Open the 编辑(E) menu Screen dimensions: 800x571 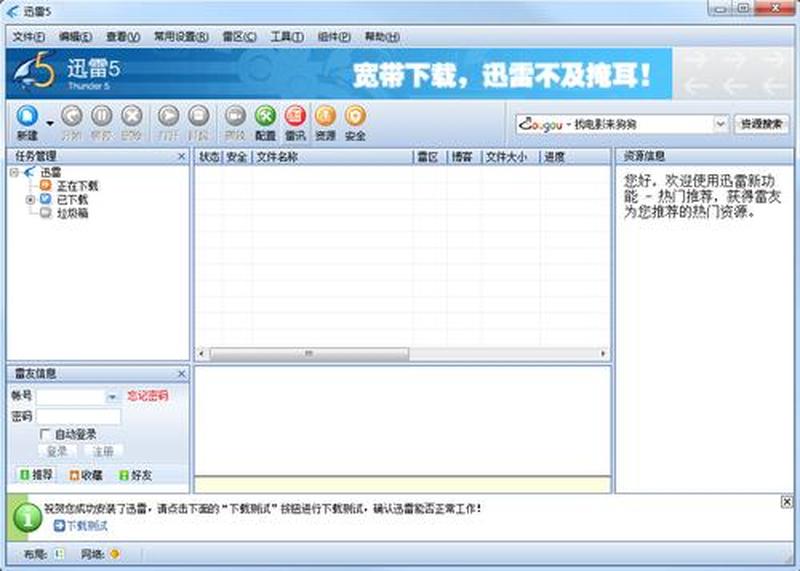point(75,37)
